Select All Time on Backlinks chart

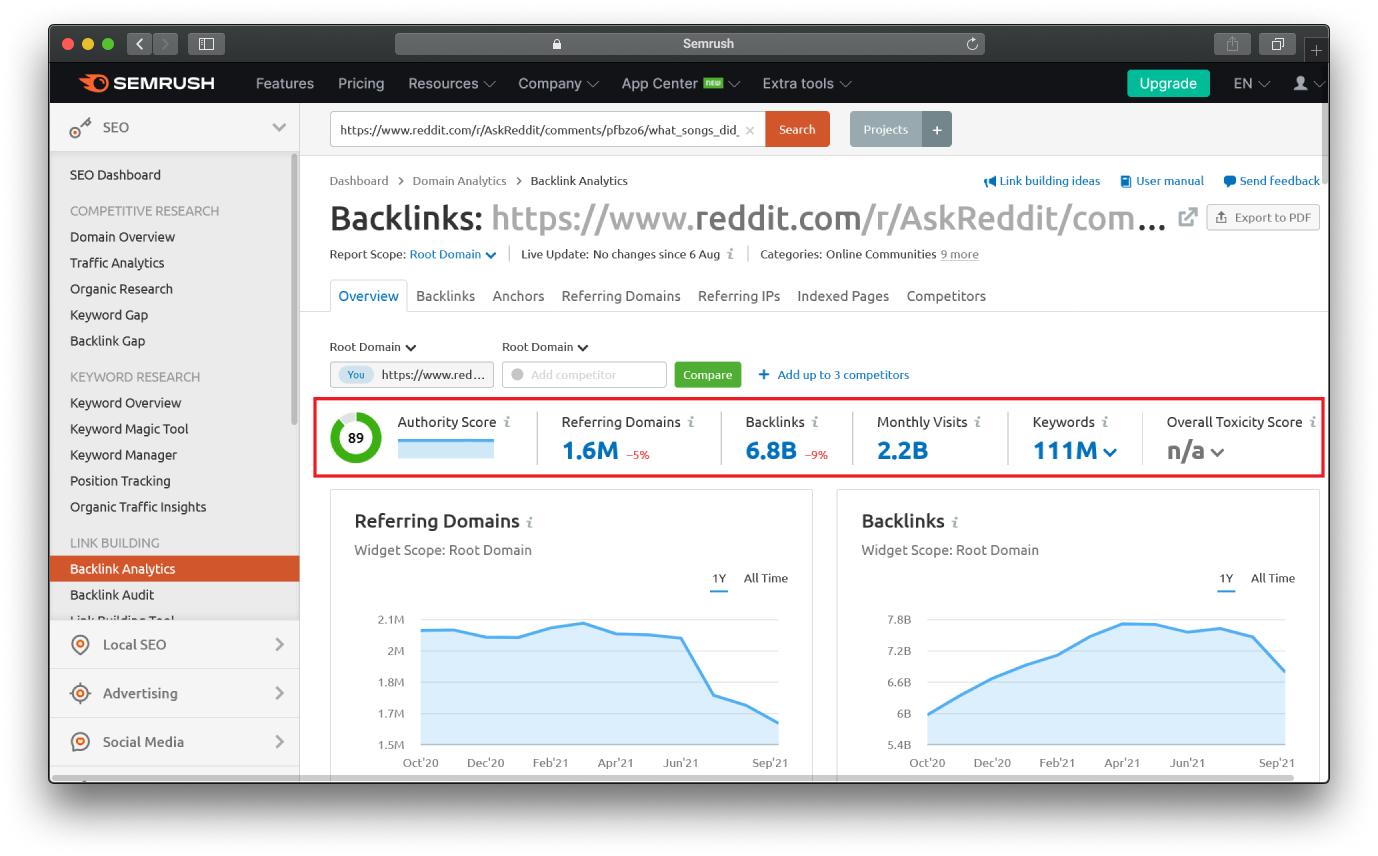[1273, 578]
